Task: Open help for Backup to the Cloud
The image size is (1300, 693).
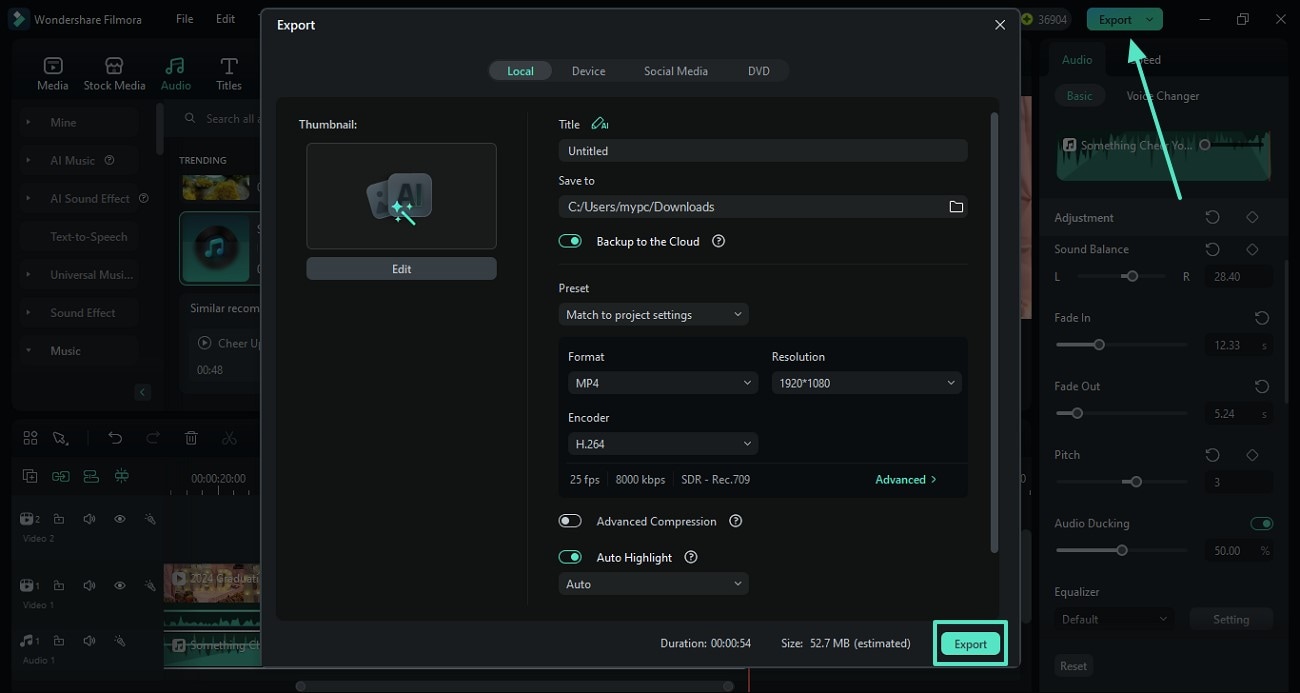Action: (718, 242)
